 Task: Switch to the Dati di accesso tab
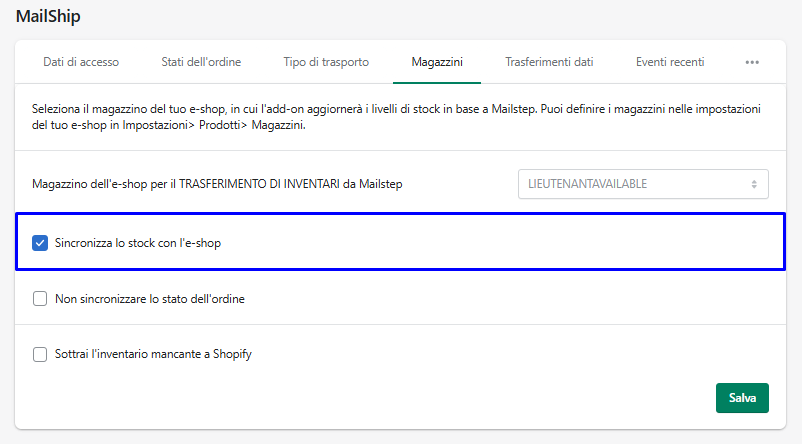pos(81,62)
